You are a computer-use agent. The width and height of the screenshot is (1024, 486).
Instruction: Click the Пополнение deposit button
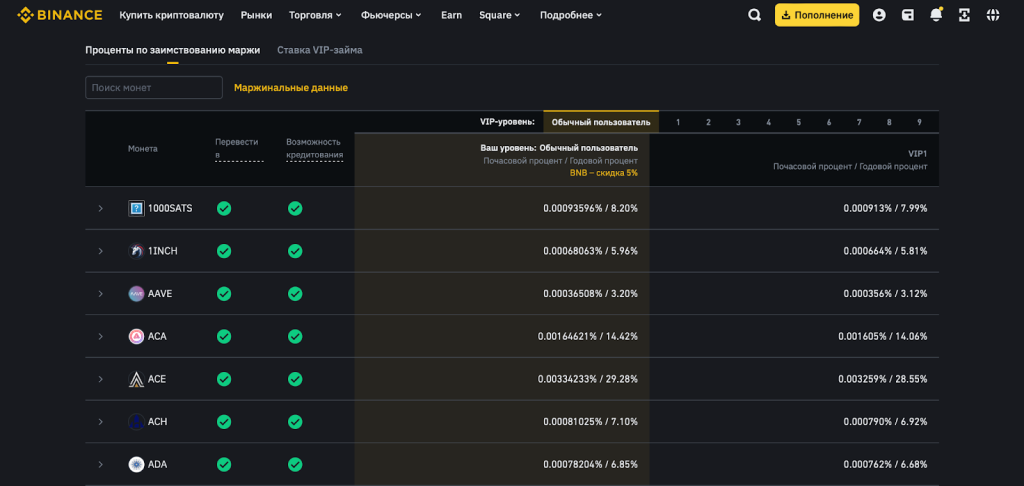817,15
